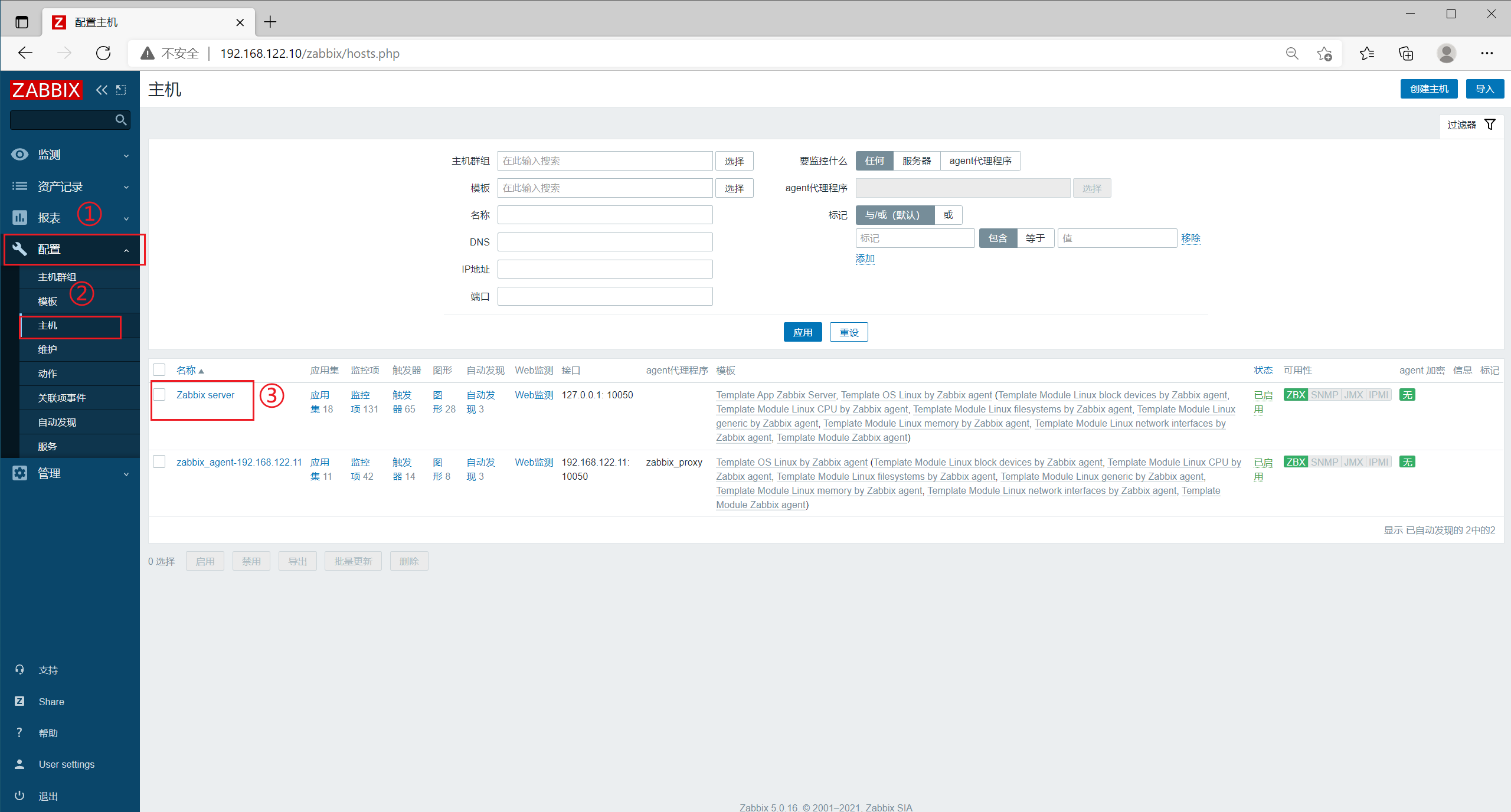Select 包含 tag operator
The height and width of the screenshot is (812, 1511).
(x=997, y=238)
